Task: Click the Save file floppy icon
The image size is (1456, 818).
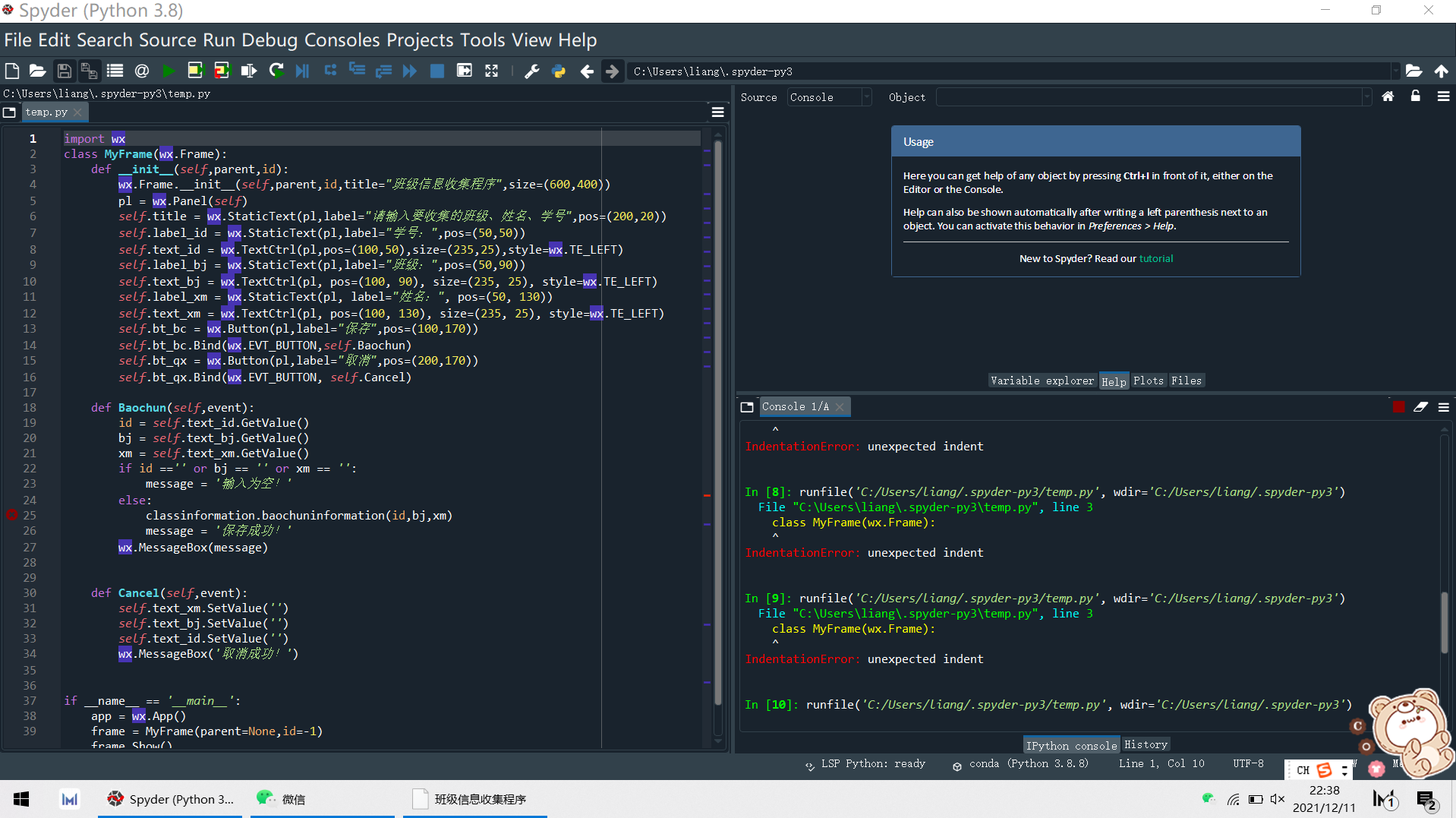Action: (x=64, y=71)
